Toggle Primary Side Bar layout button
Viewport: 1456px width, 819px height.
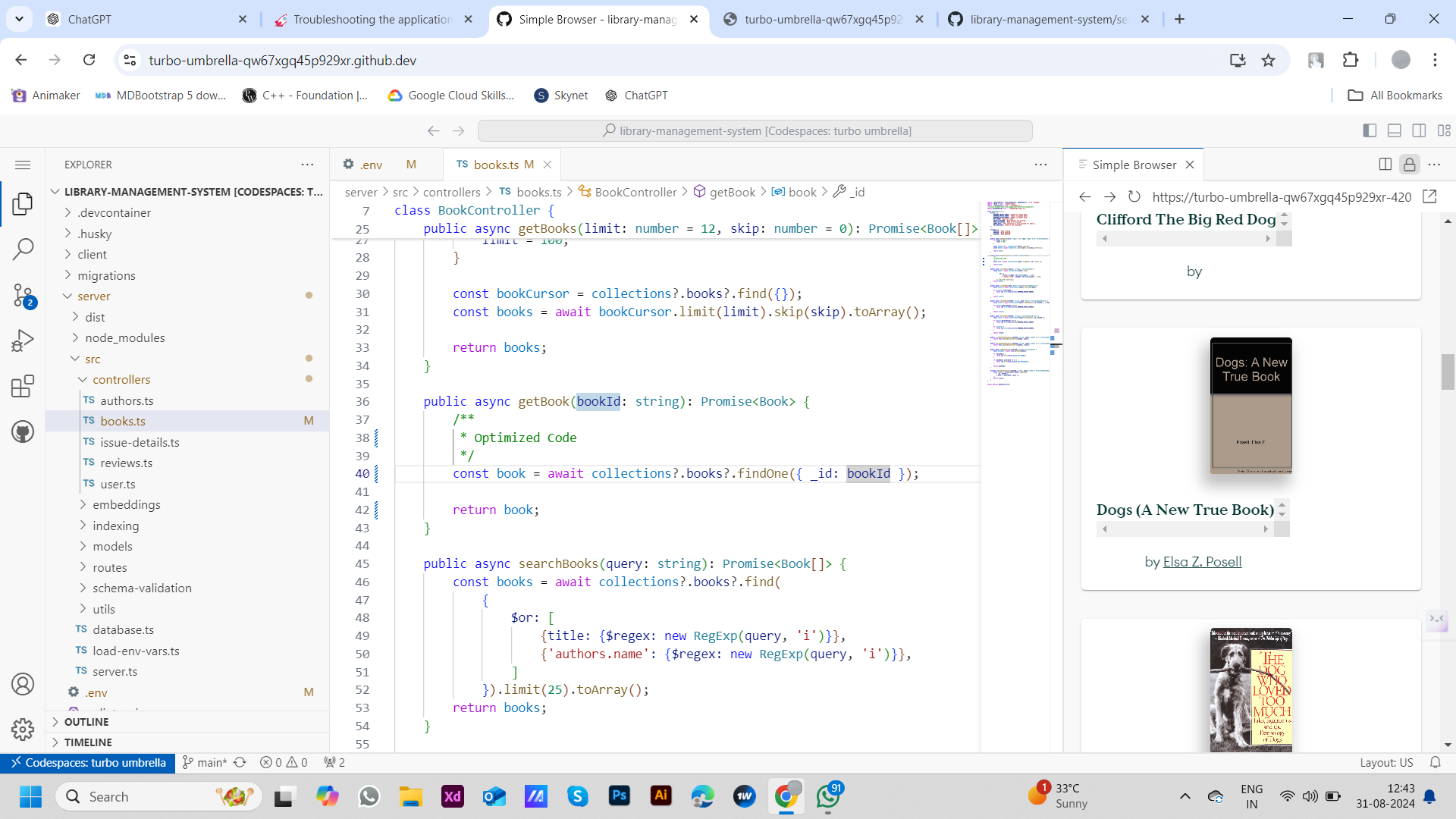[1369, 130]
